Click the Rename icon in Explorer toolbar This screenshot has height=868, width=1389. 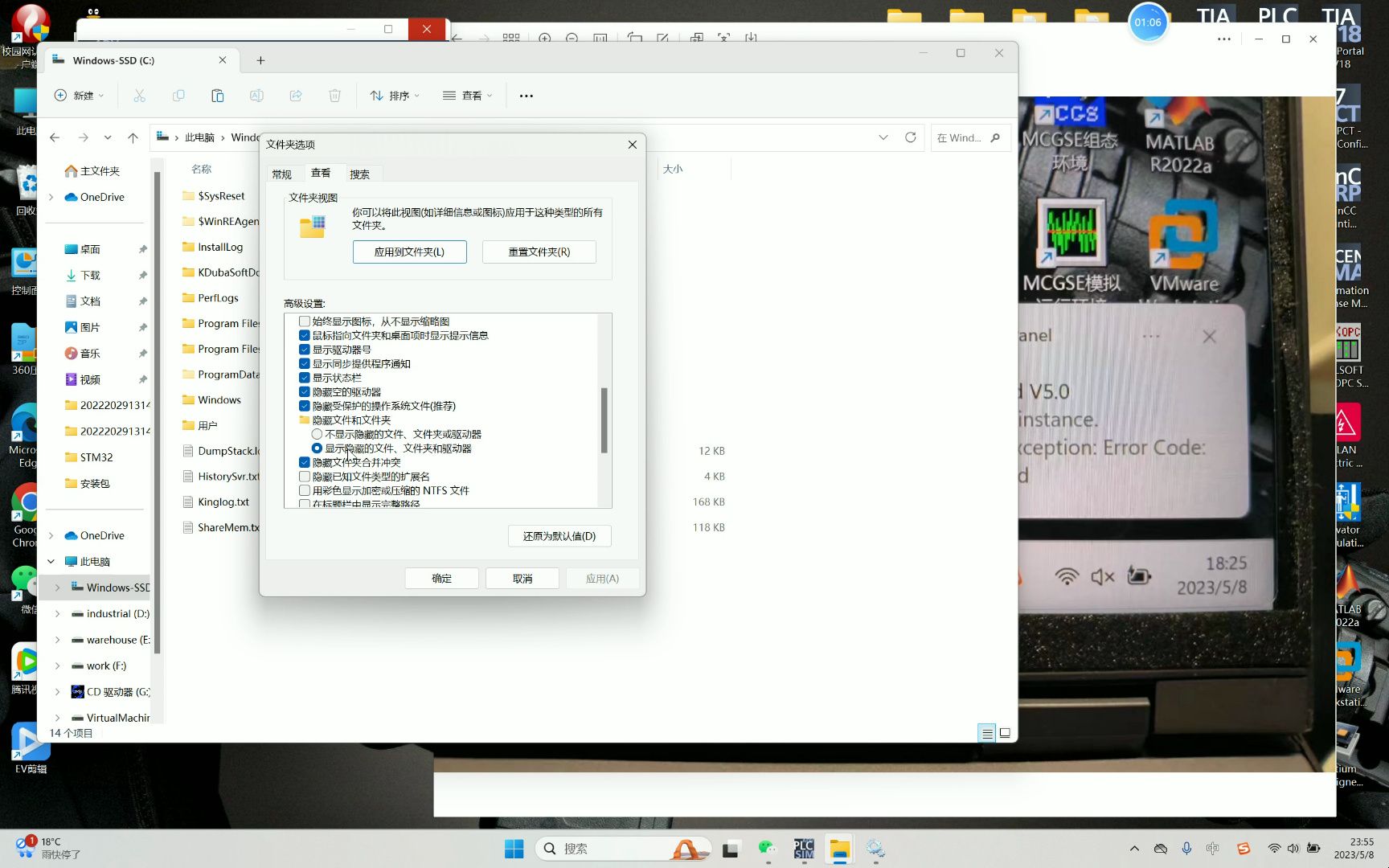[256, 96]
